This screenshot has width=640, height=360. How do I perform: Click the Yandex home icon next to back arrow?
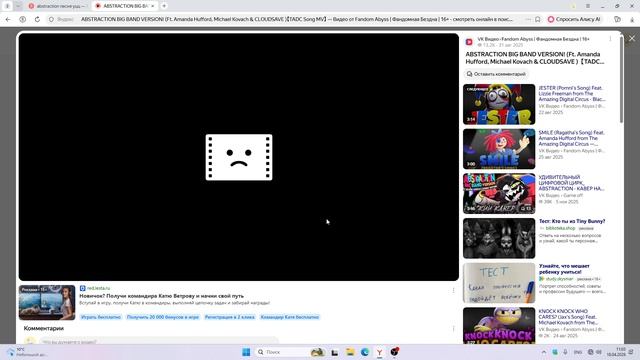(23, 19)
